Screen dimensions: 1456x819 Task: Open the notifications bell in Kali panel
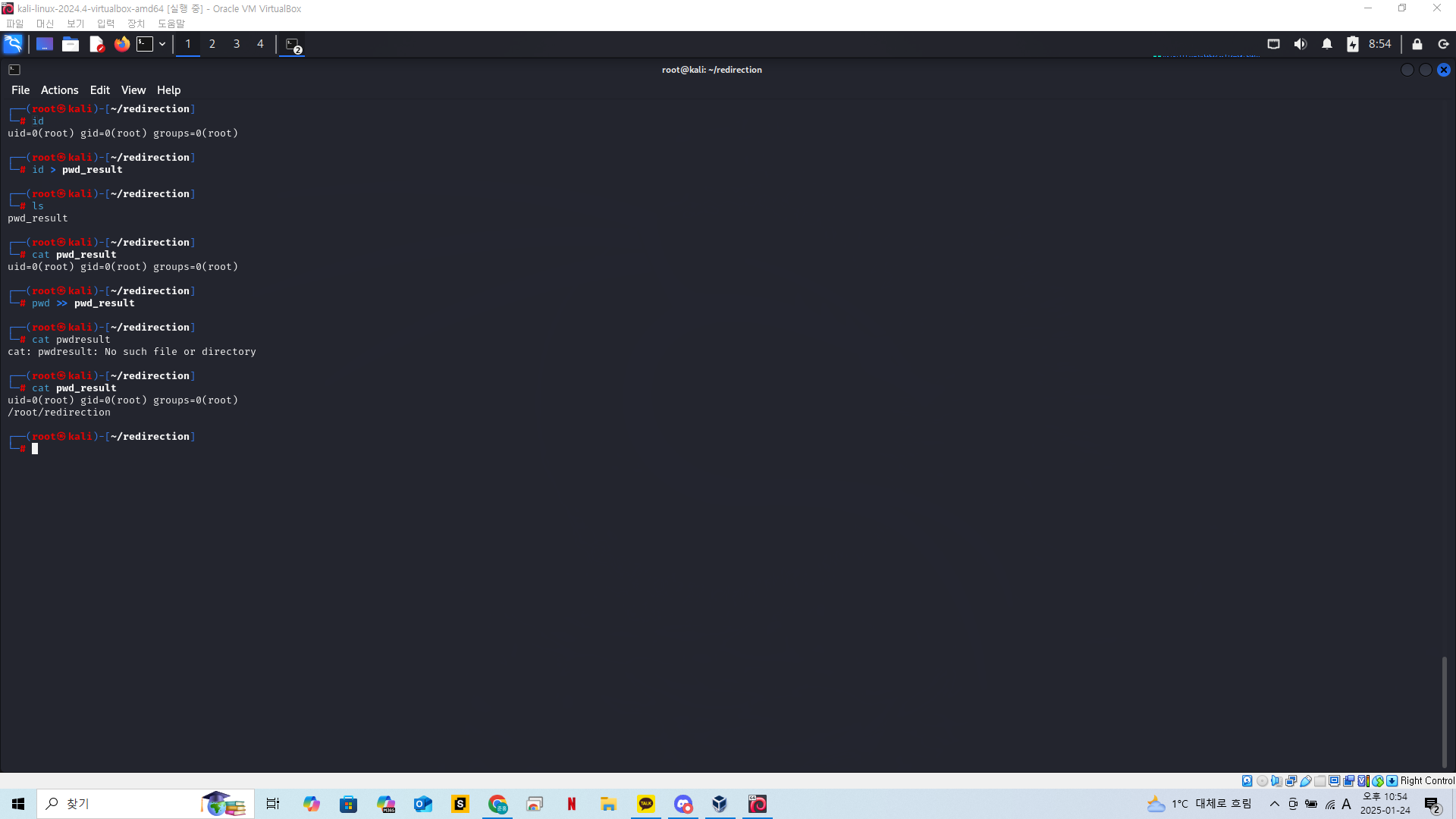click(1326, 44)
